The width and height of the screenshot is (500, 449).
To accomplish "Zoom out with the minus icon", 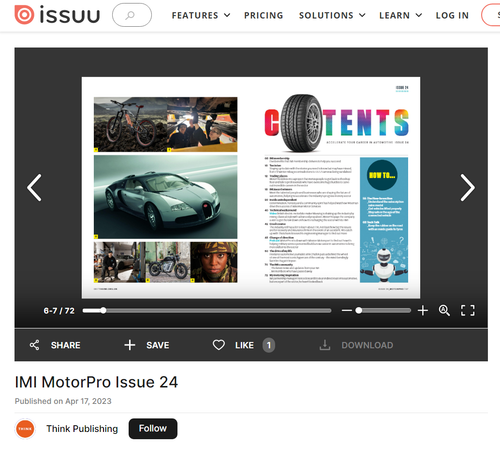I will 347,310.
